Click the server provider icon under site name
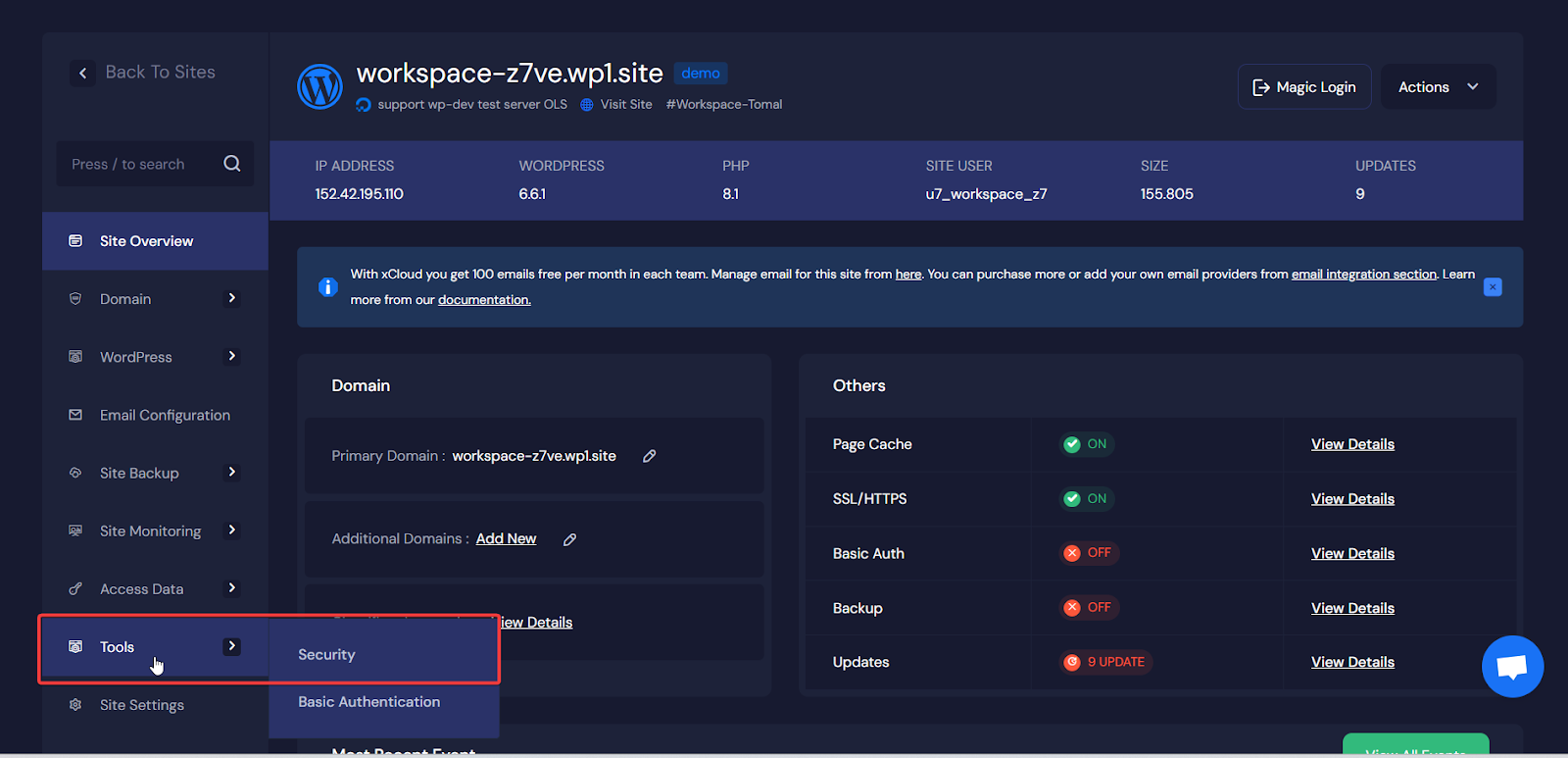Screen dimensions: 1568x758 point(364,105)
